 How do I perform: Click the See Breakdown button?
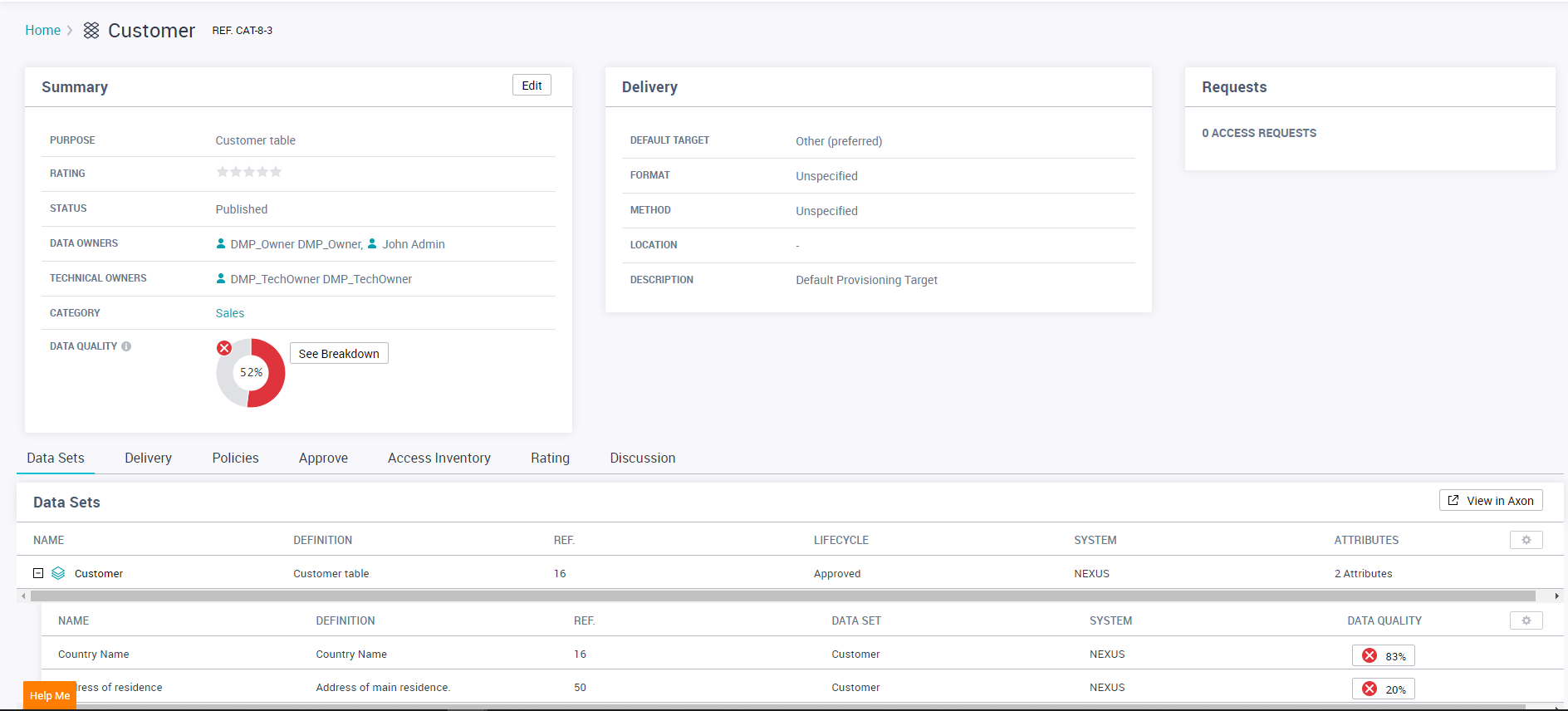coord(339,353)
